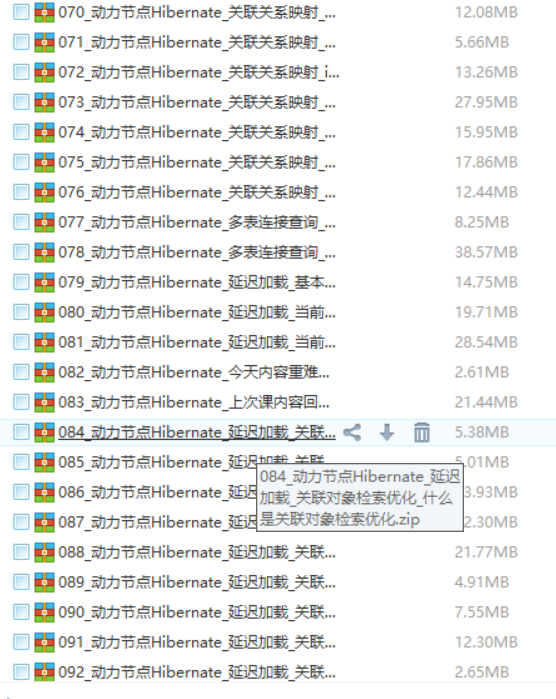Viewport: 556px width, 699px height.
Task: Click the download arrow for file 084
Action: [x=387, y=432]
